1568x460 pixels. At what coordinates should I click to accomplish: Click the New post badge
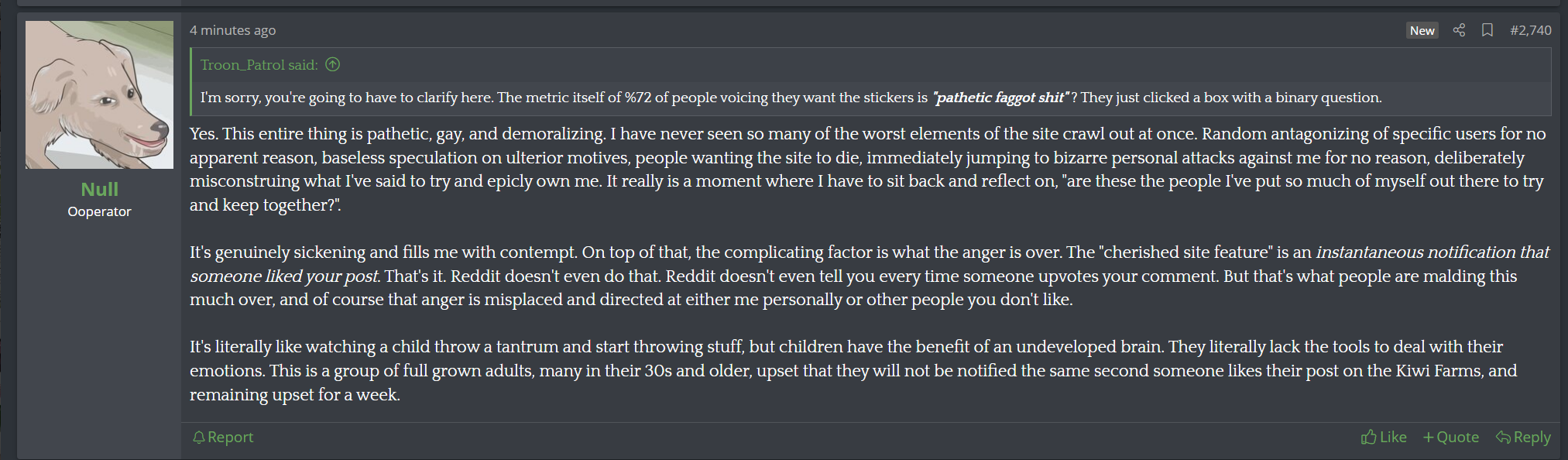tap(1422, 30)
